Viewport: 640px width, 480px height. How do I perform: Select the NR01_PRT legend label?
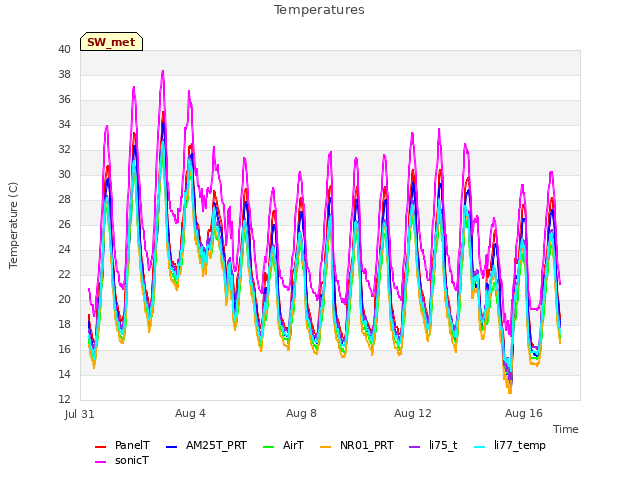pos(367,445)
